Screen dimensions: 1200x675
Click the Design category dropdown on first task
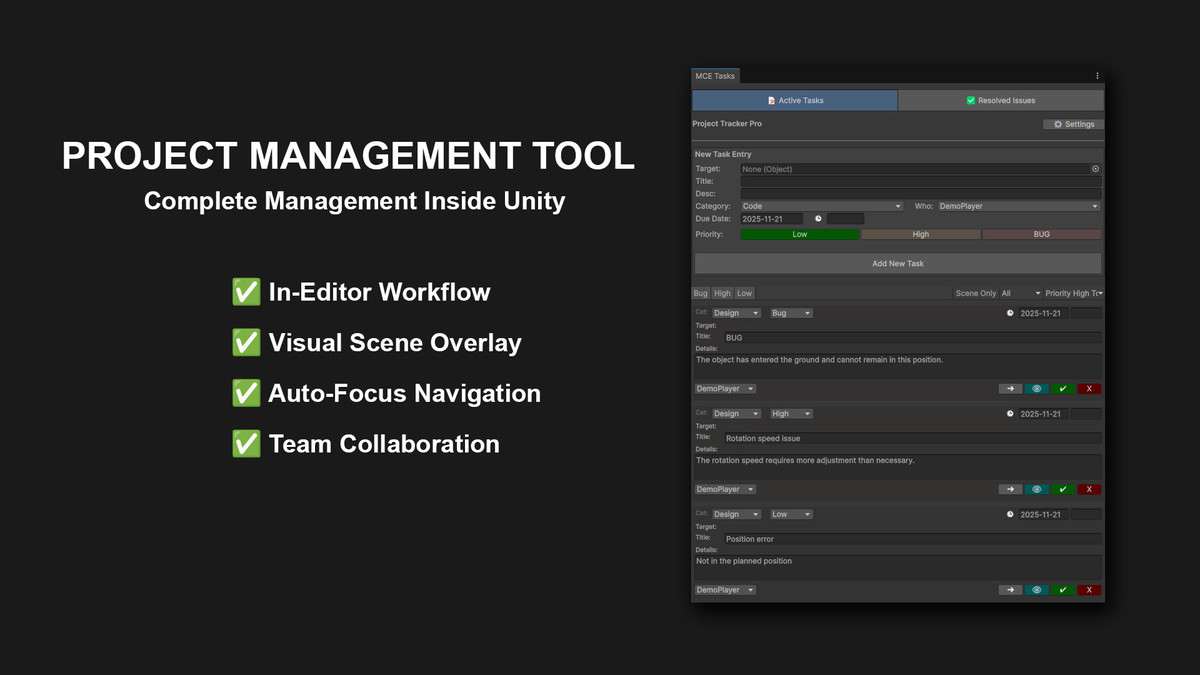(736, 313)
